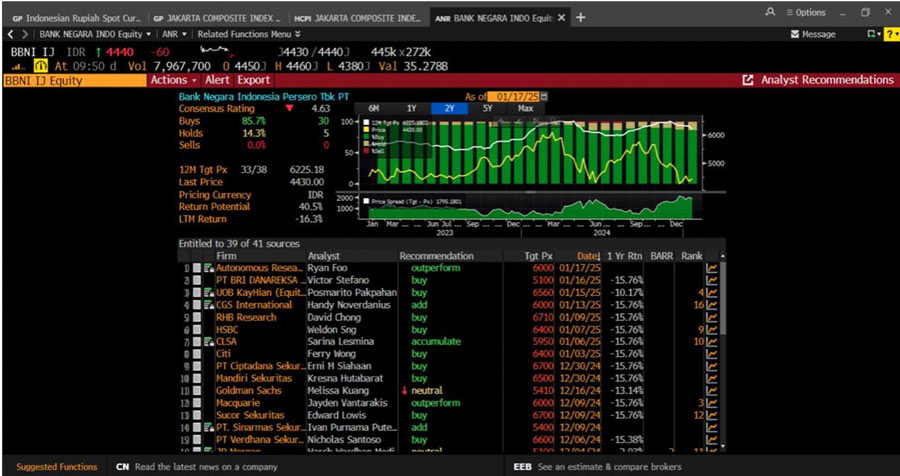Expand the Actions dropdown menu
This screenshot has width=900, height=476.
pyautogui.click(x=174, y=80)
